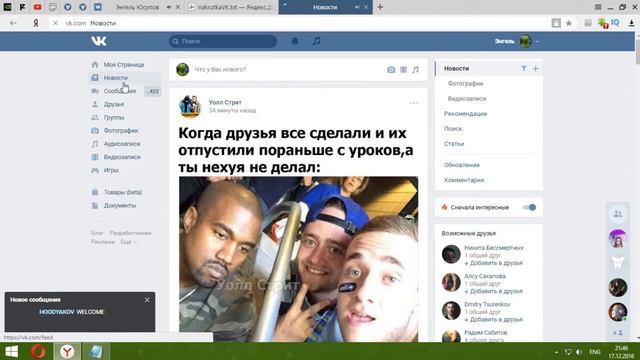Open the notifications bell icon
The width and height of the screenshot is (640, 360).
coord(295,41)
